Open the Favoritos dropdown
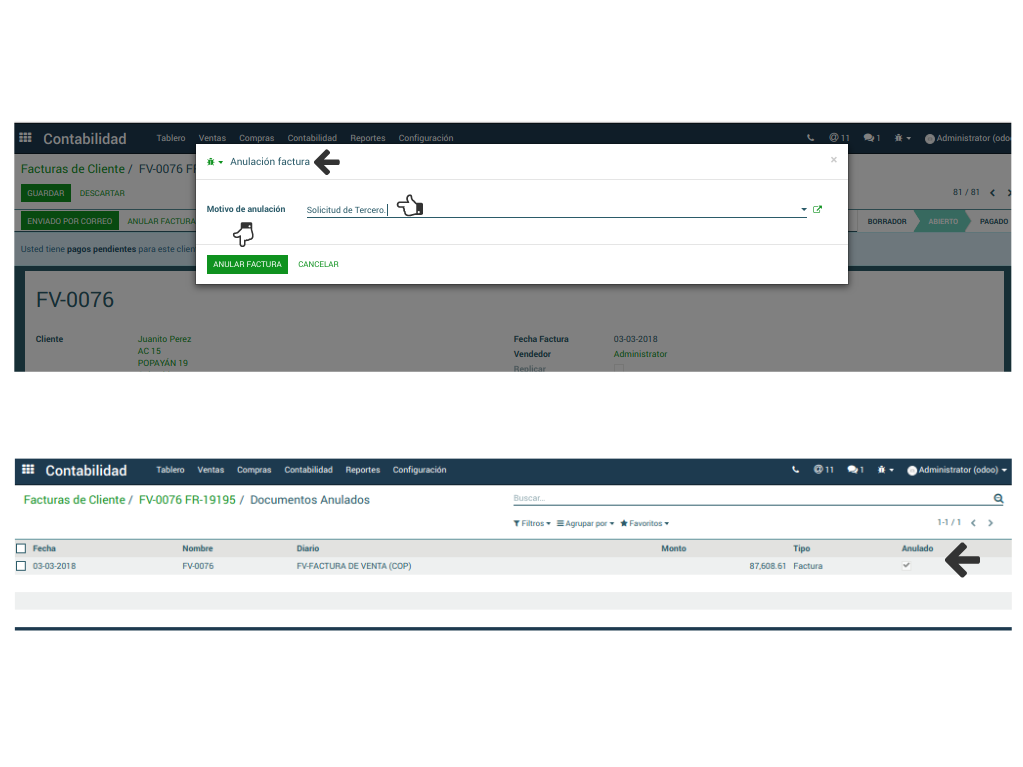The image size is (1023, 767). click(645, 524)
